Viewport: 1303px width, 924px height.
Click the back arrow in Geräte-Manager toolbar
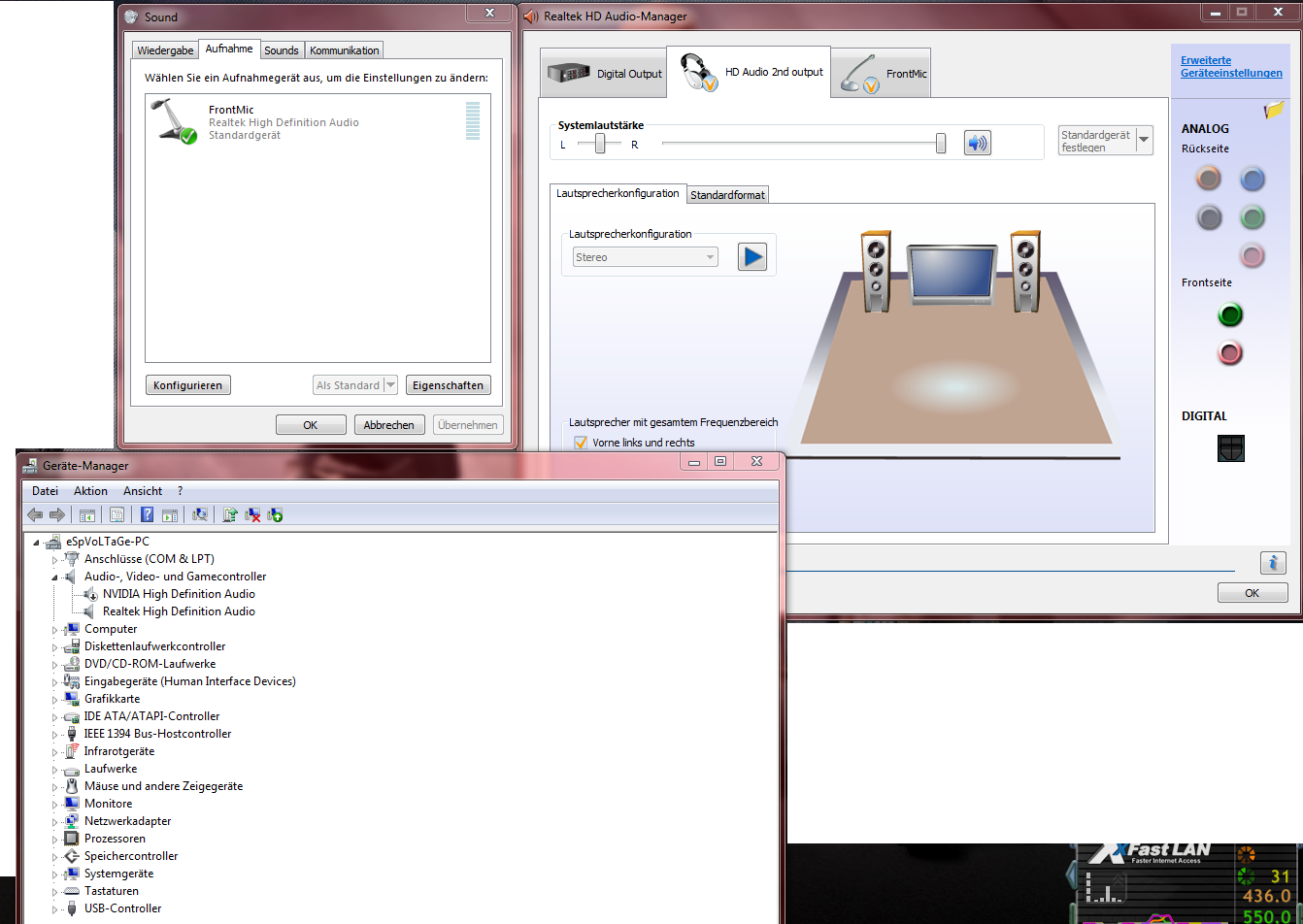35,514
